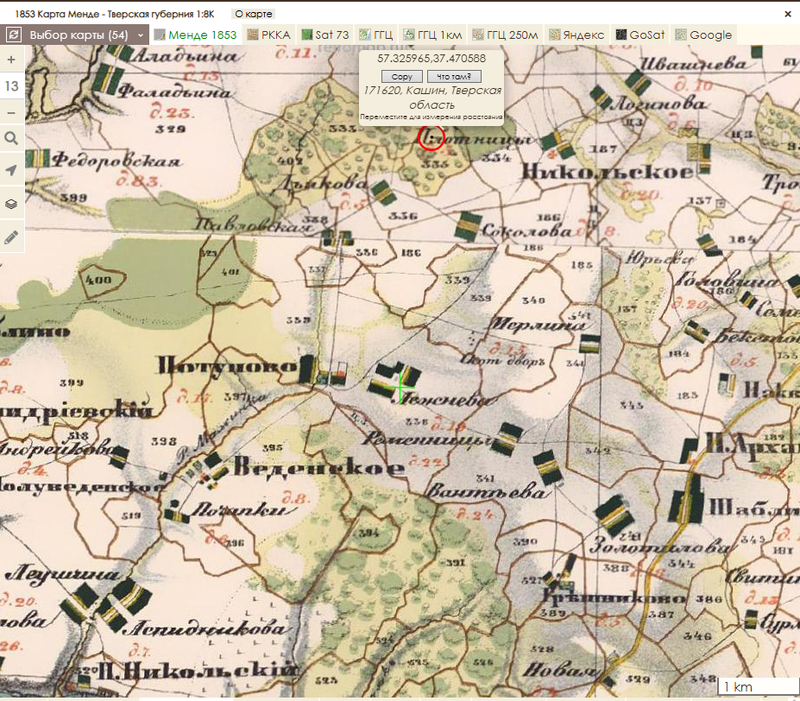
Task: Activate the geolocation arrow tool
Action: 11,170
